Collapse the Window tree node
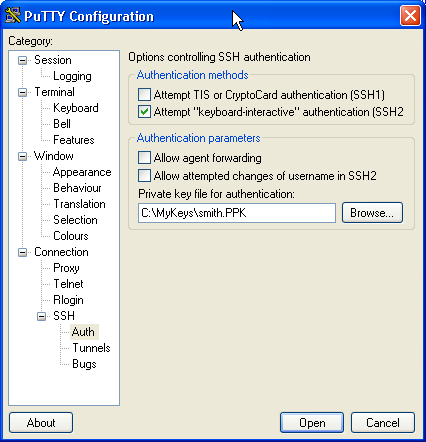The image size is (426, 442). point(22,156)
